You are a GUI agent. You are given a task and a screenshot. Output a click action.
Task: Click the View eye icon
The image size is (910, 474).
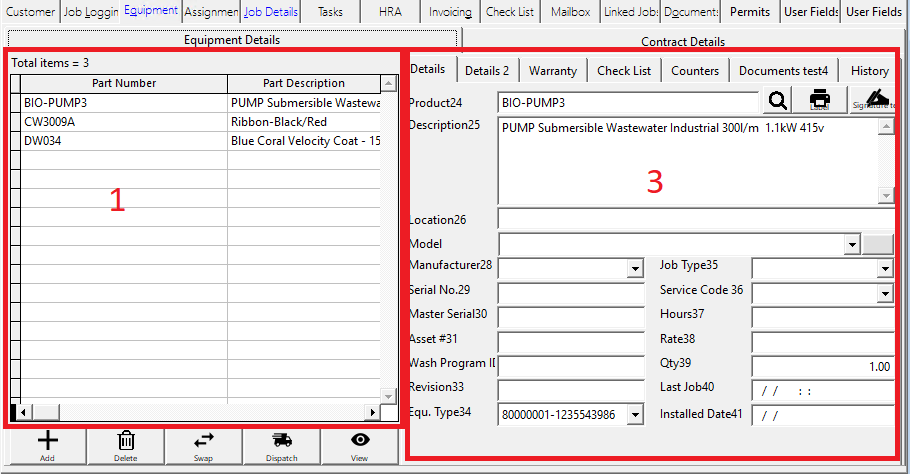[x=360, y=440]
